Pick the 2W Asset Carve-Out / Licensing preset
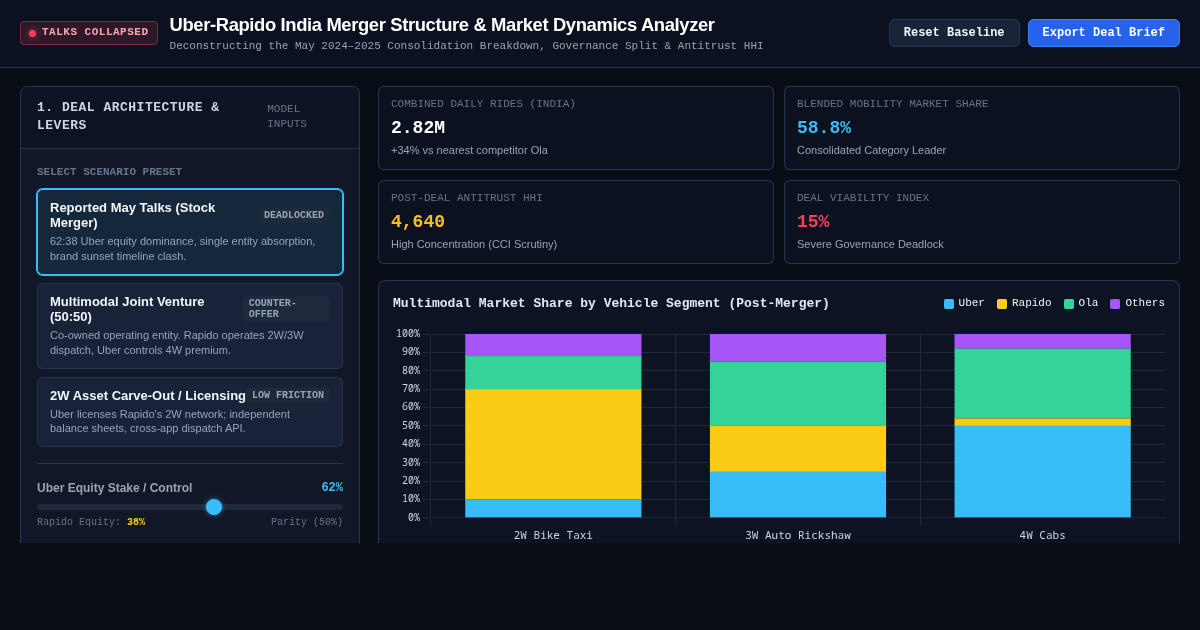 (x=190, y=412)
